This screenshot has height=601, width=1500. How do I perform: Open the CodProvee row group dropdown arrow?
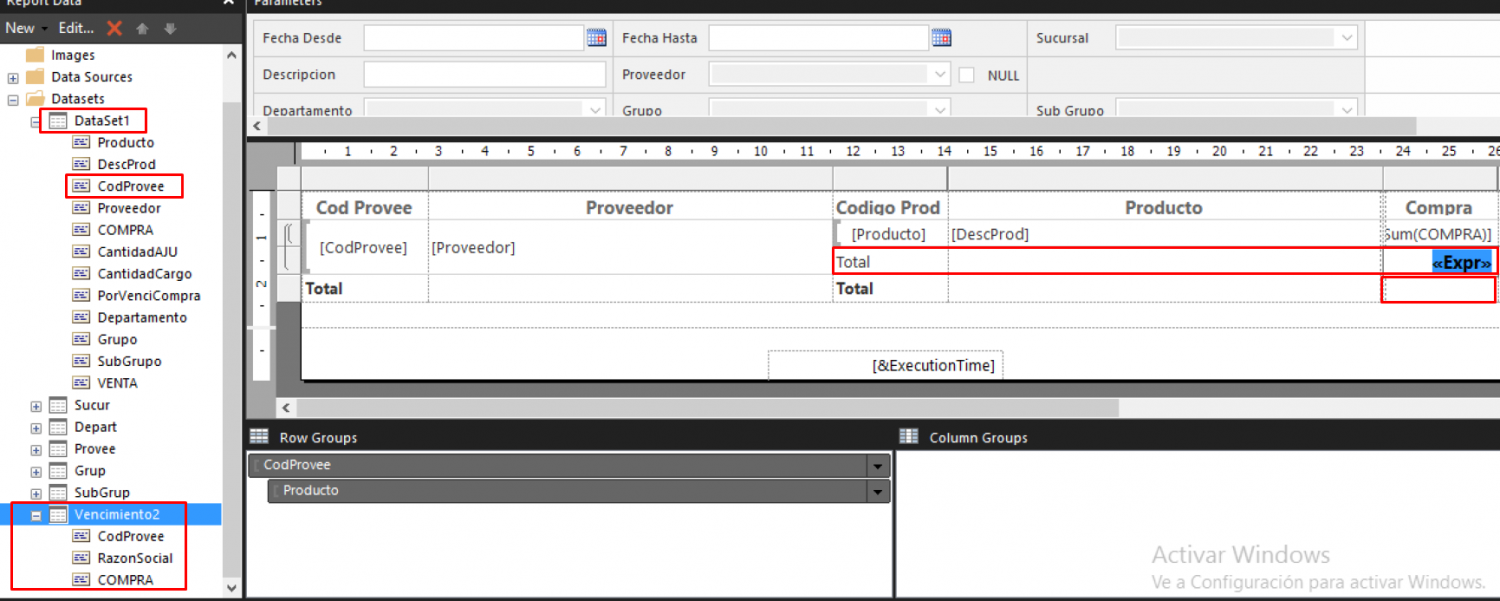pos(879,466)
